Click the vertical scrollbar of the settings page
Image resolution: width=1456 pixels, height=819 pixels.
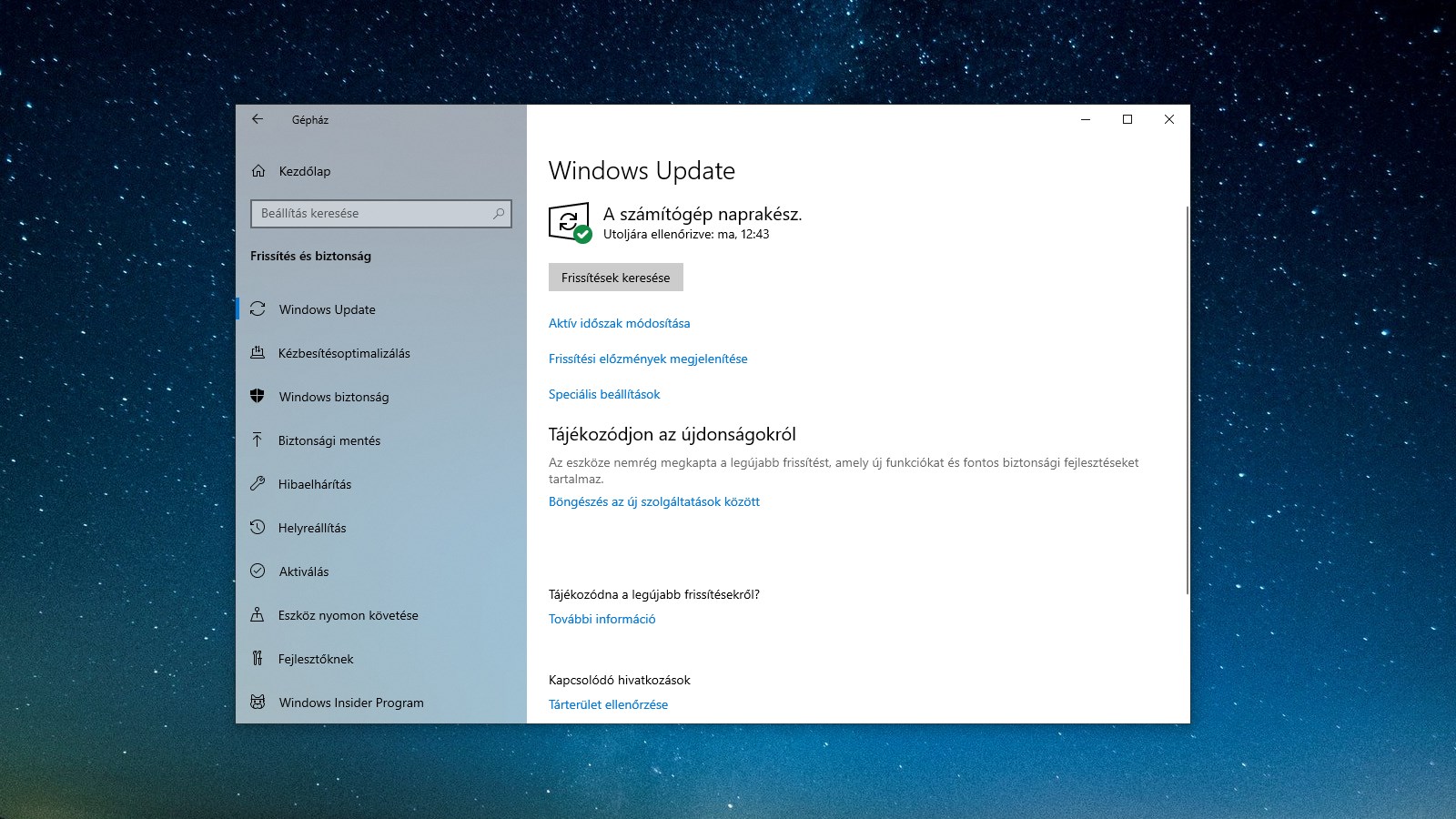(1187, 400)
